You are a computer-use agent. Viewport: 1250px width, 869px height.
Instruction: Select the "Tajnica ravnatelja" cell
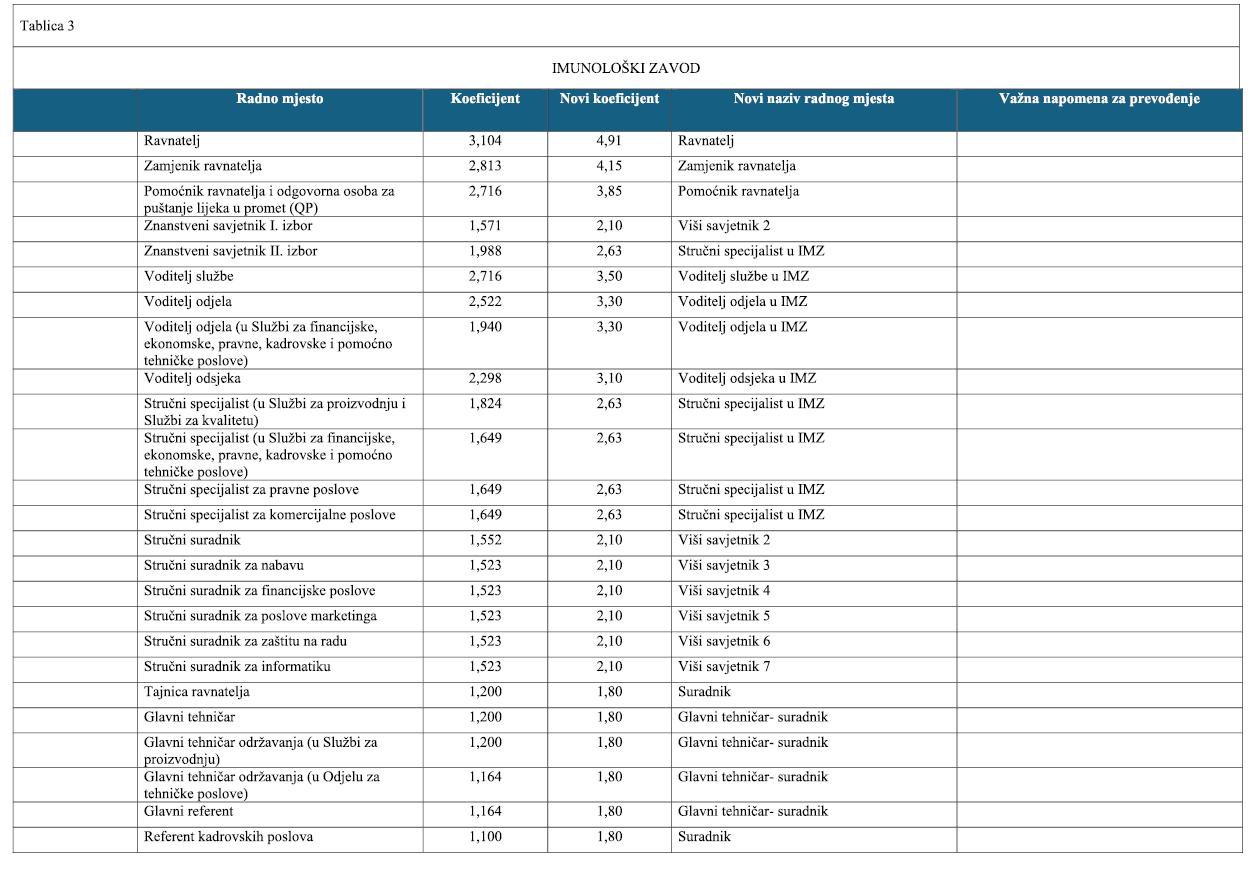197,692
